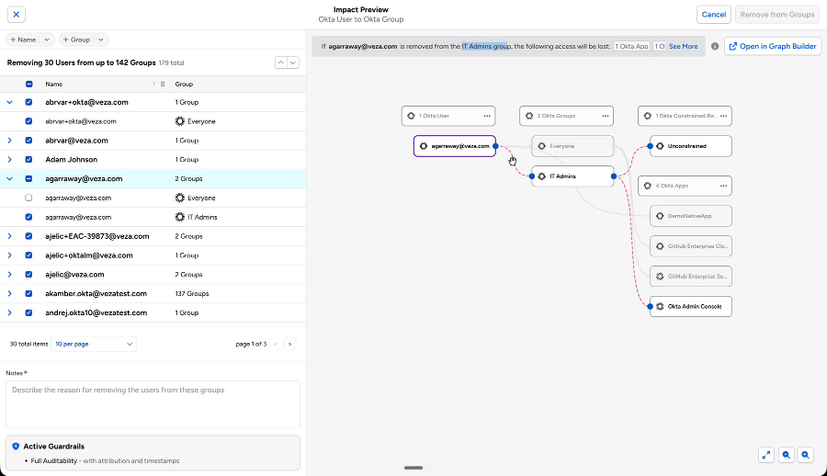827x476 pixels.
Task: Click the Everyone group icon under abrvar+okta
Action: (180, 121)
